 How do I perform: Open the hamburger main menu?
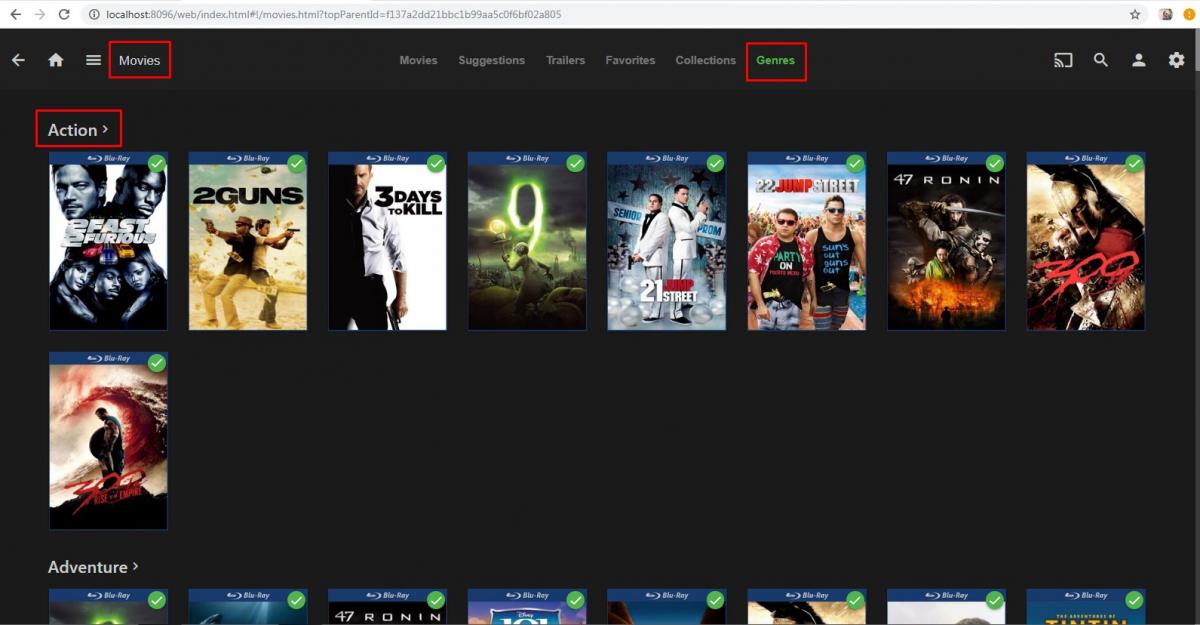click(93, 60)
